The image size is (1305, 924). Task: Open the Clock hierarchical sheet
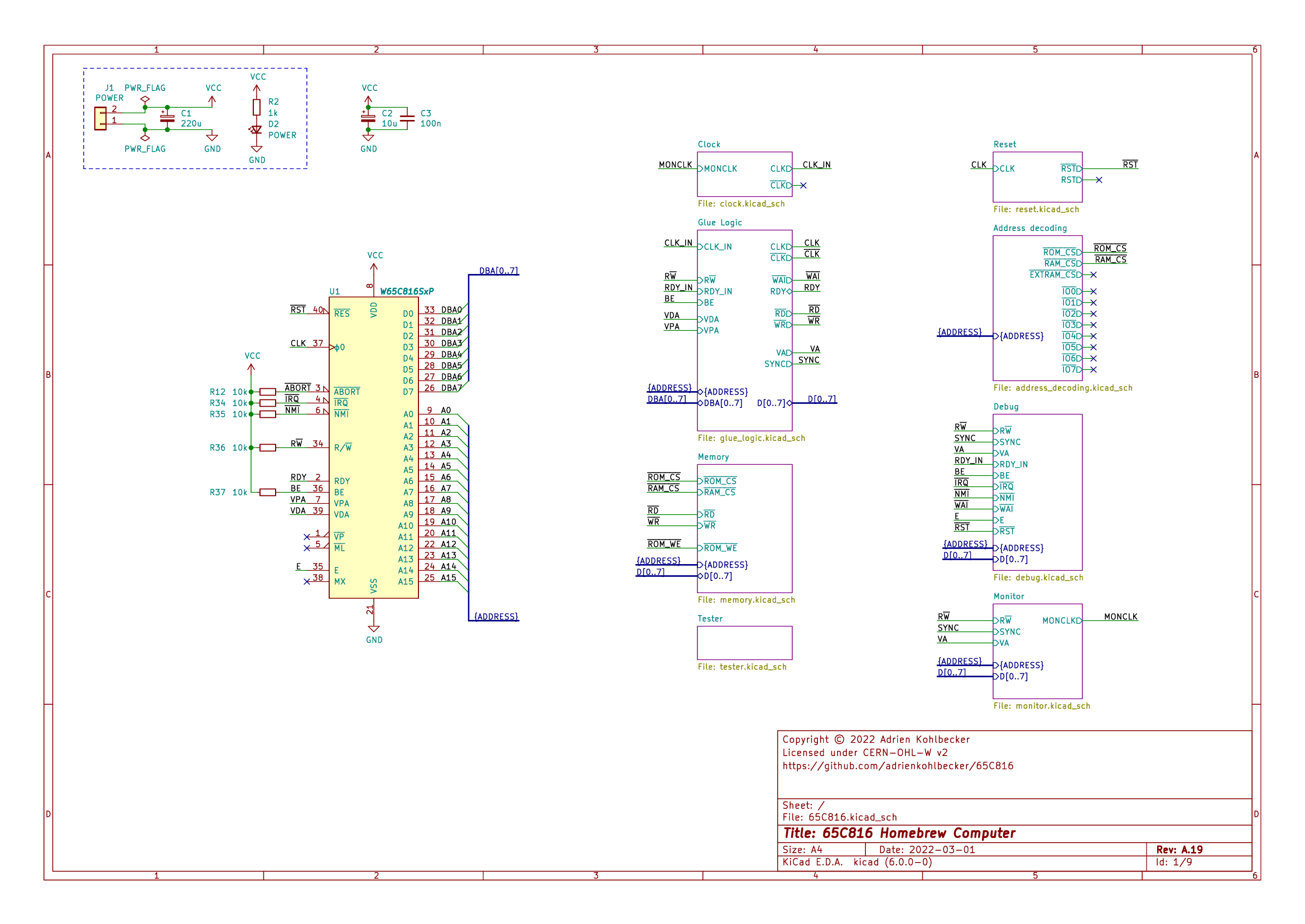coord(744,174)
